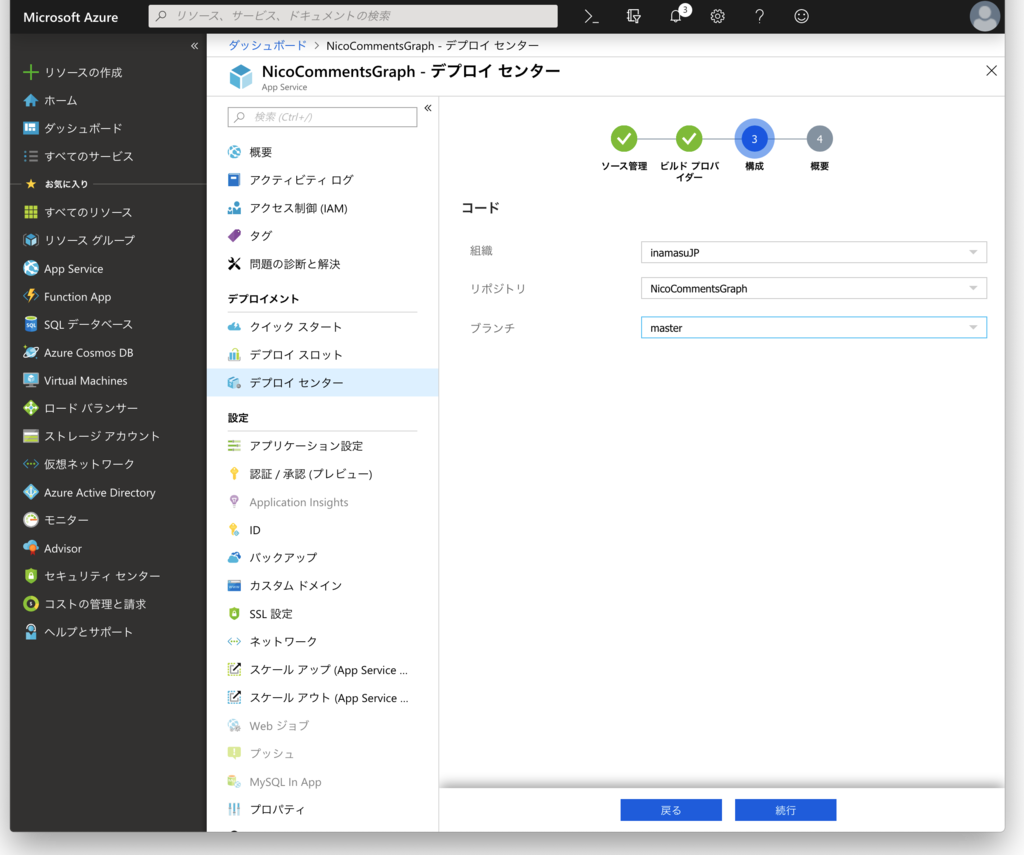The image size is (1024, 855).
Task: Open notifications bell
Action: click(676, 16)
